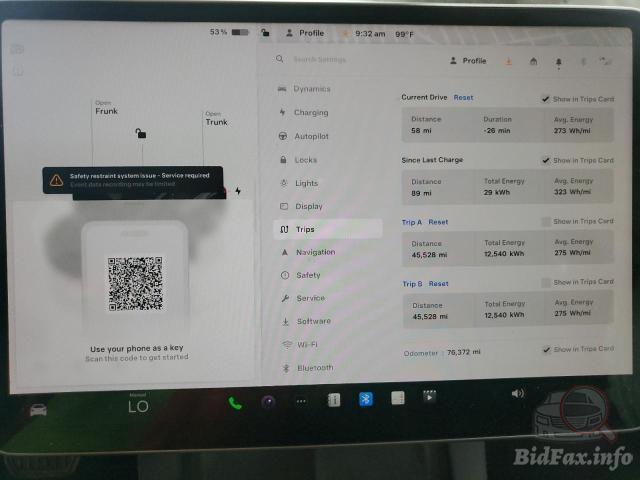Open the Phone app in dock
640x480 pixels.
[x=235, y=403]
